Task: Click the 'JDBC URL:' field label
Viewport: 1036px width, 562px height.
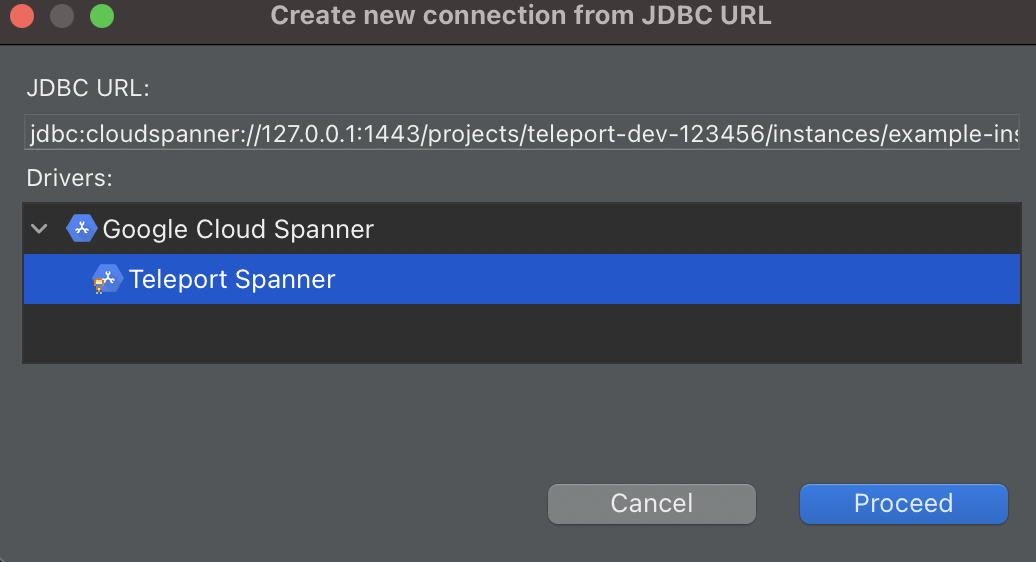Action: (88, 88)
